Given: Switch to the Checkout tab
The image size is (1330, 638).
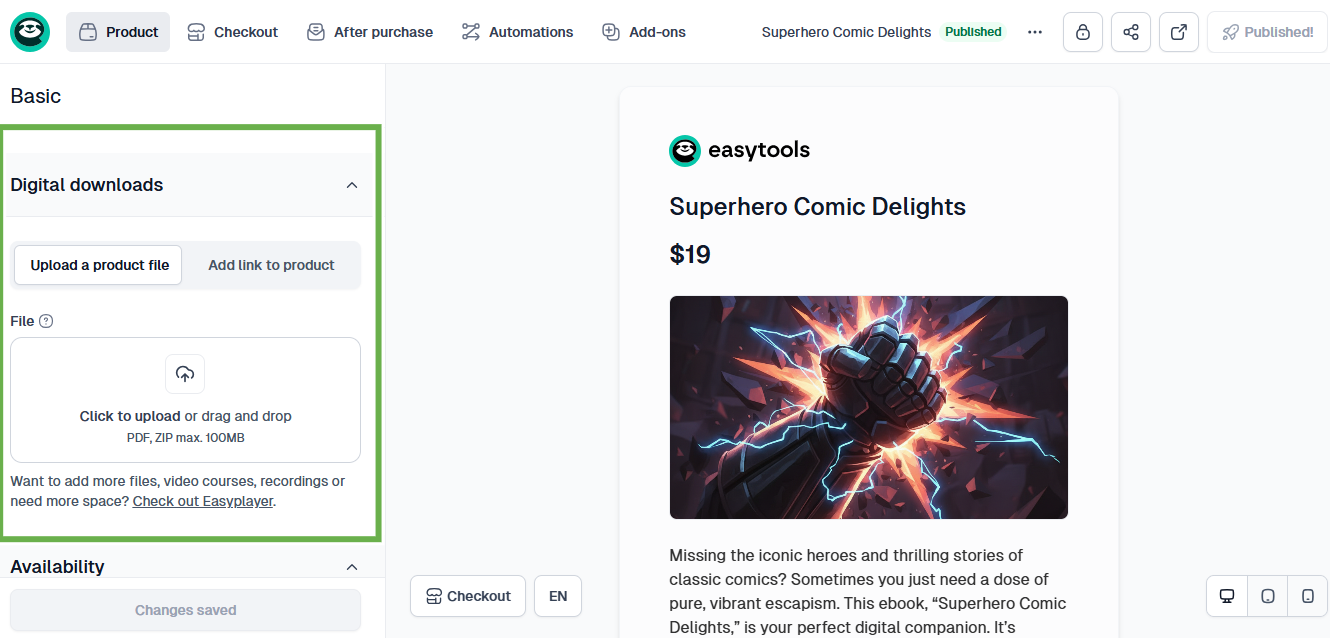Looking at the screenshot, I should click(x=232, y=31).
